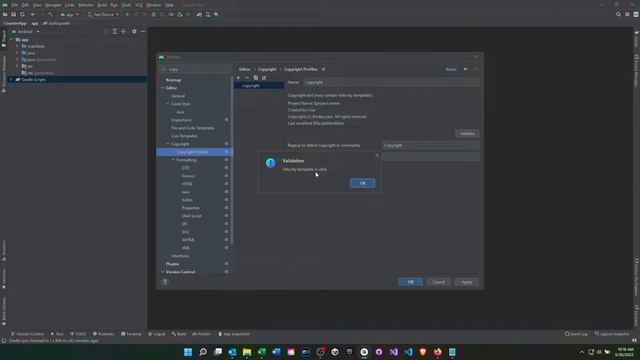Click the blue OK button in Settings footer

click(411, 282)
